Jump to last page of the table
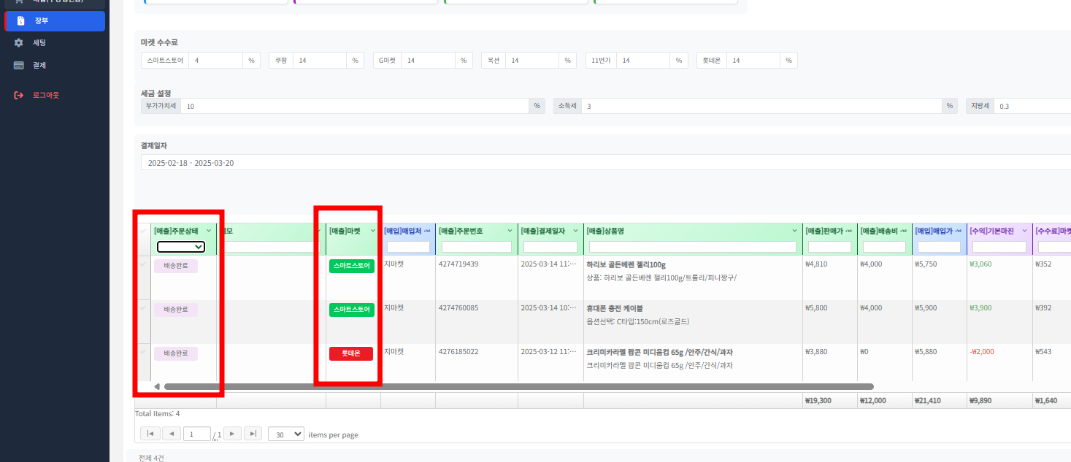 253,433
